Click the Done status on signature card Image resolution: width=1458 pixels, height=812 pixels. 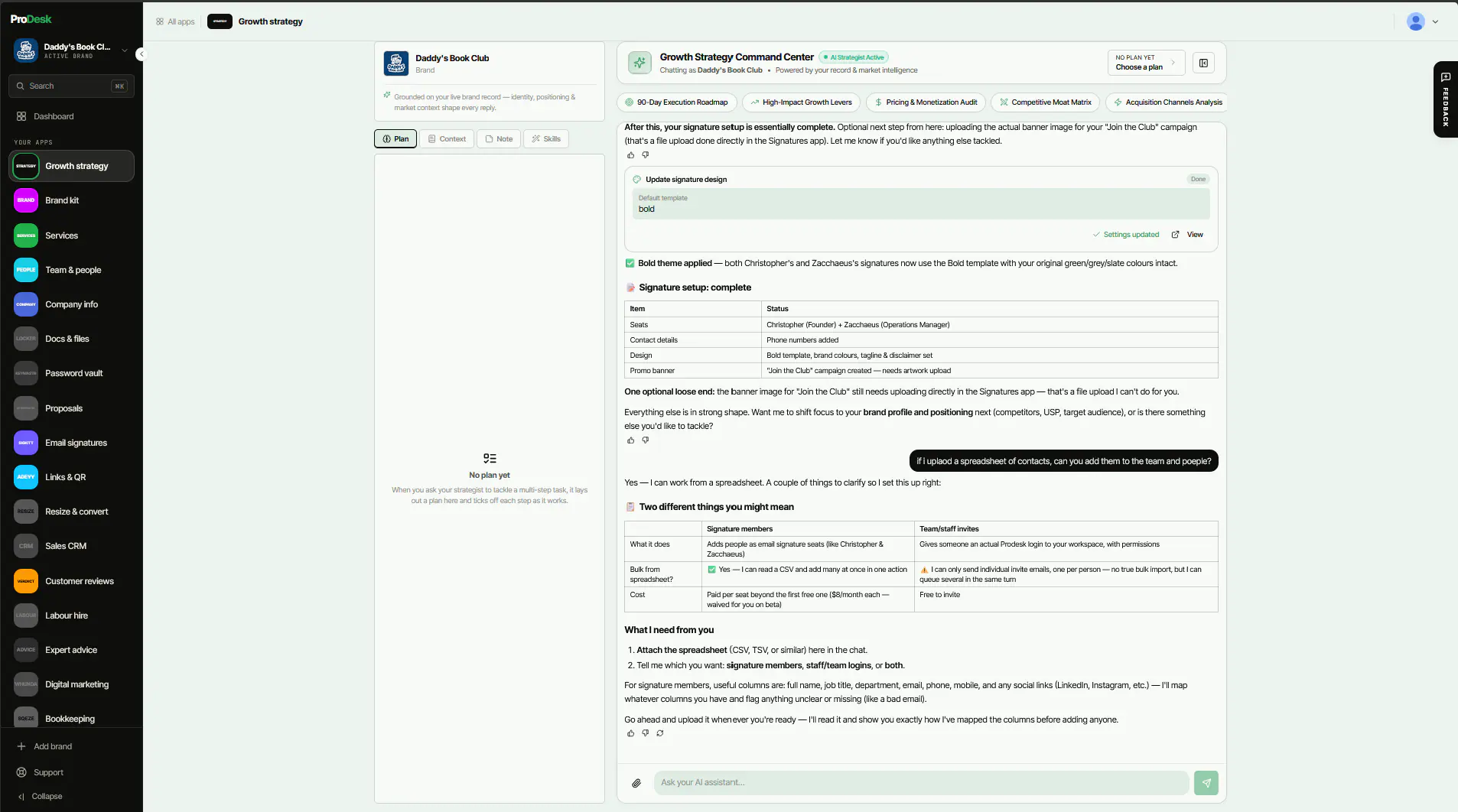[x=1198, y=180]
